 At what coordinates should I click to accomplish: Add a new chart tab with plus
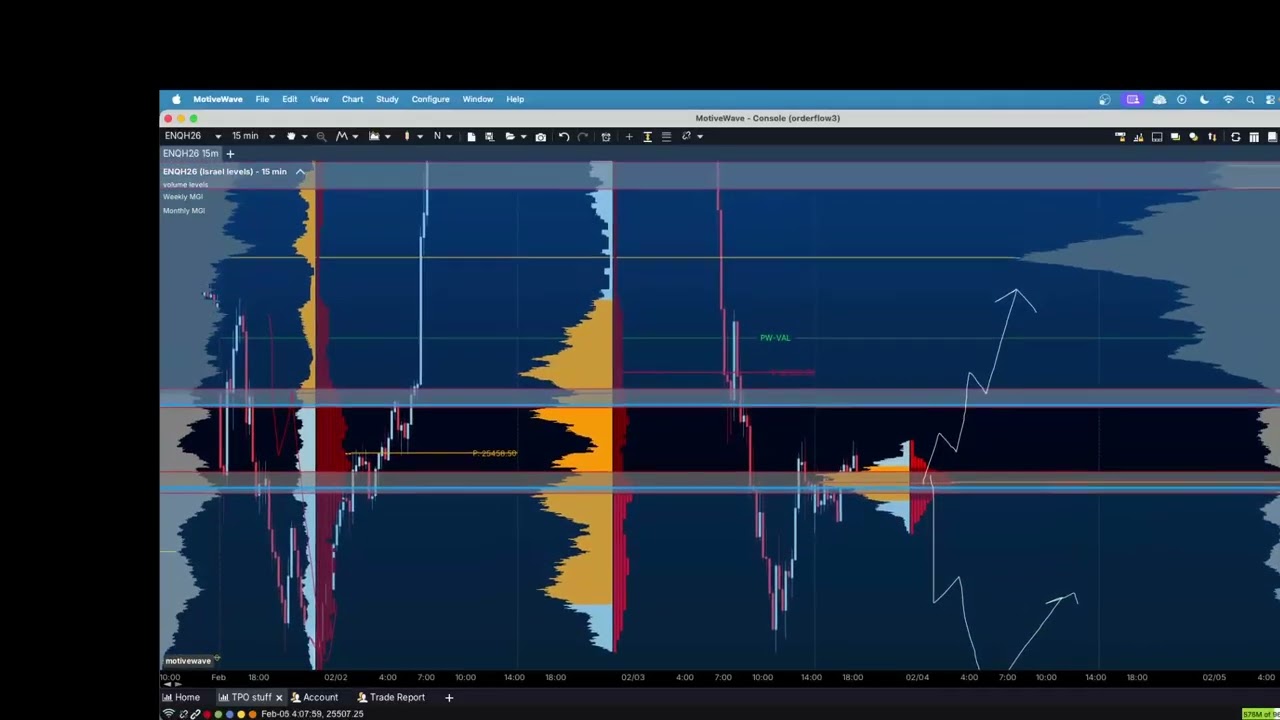coord(230,154)
